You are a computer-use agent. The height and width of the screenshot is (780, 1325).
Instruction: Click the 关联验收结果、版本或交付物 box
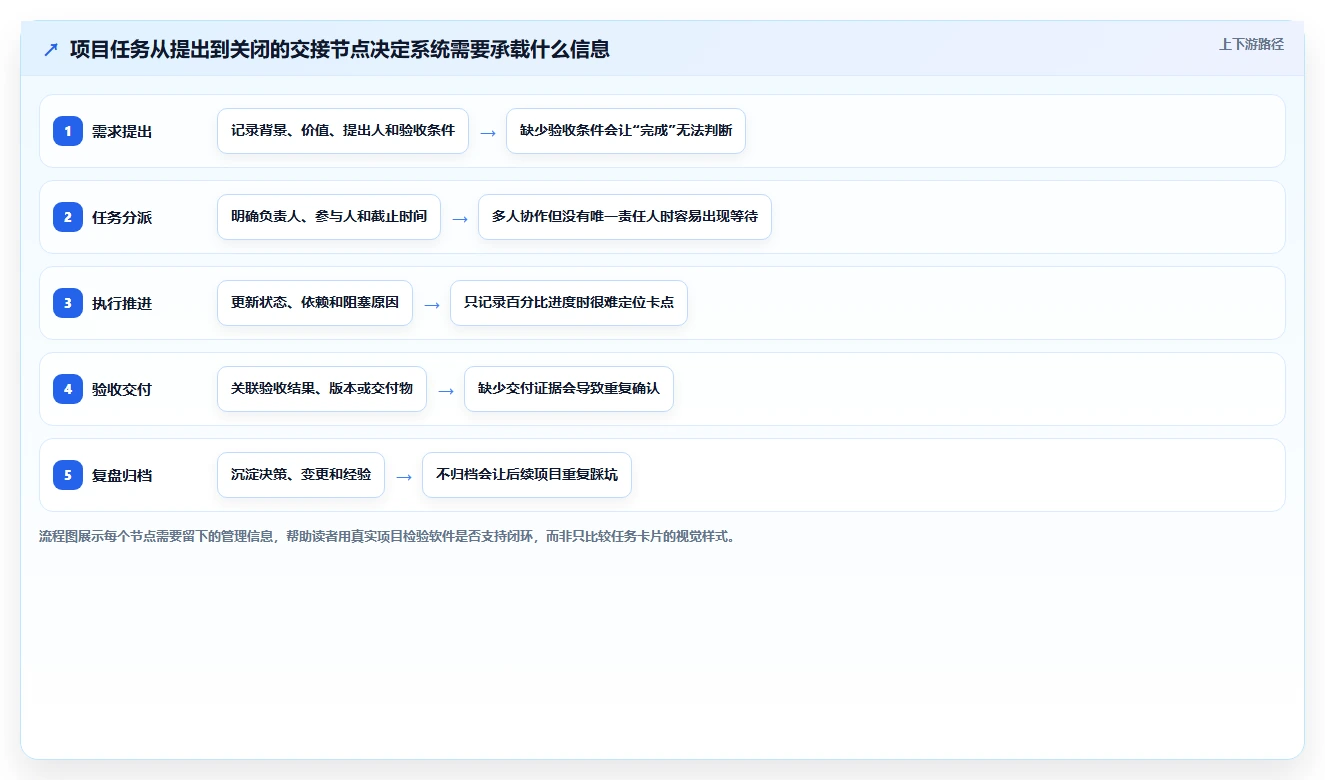tap(322, 389)
